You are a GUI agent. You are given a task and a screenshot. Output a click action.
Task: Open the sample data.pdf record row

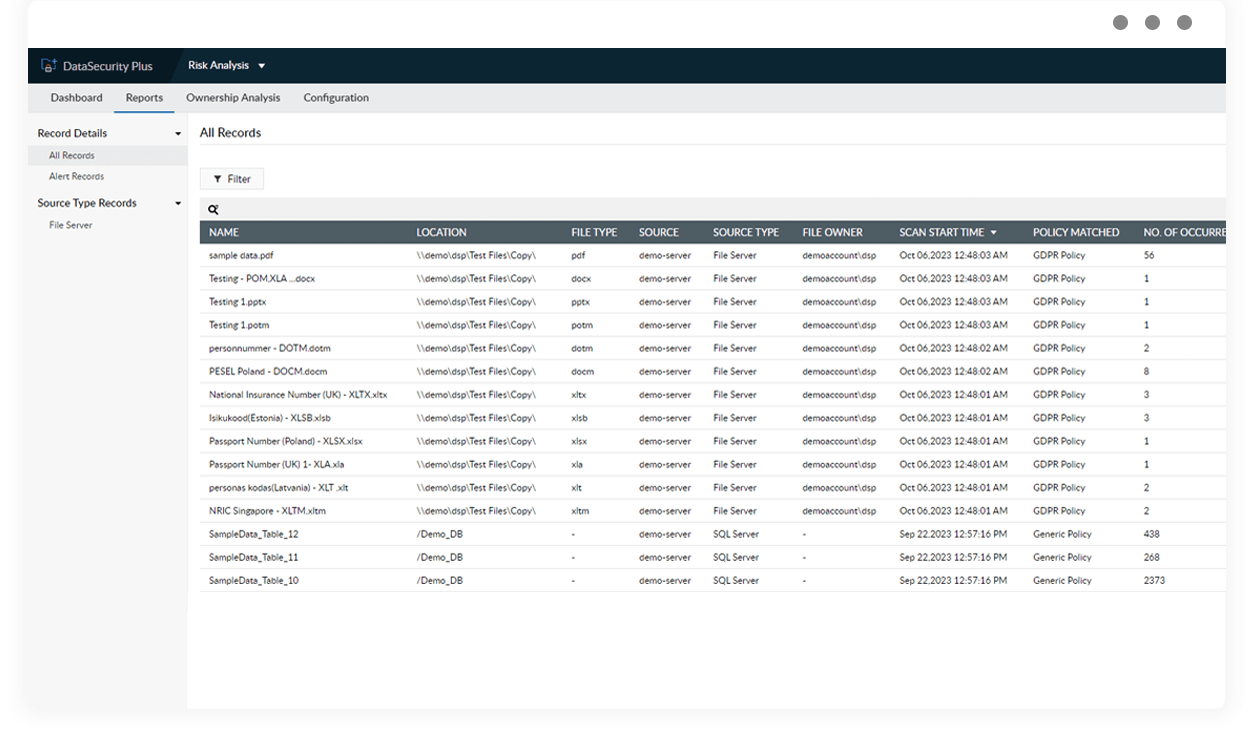[244, 255]
